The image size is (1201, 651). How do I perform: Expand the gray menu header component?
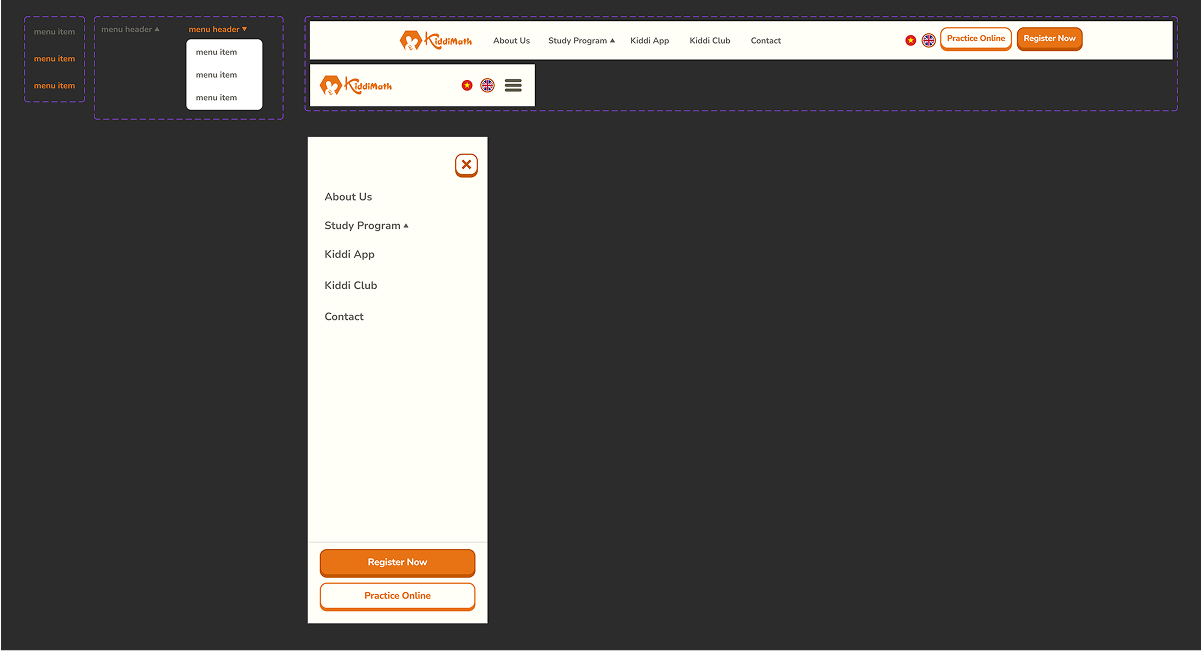click(x=129, y=29)
